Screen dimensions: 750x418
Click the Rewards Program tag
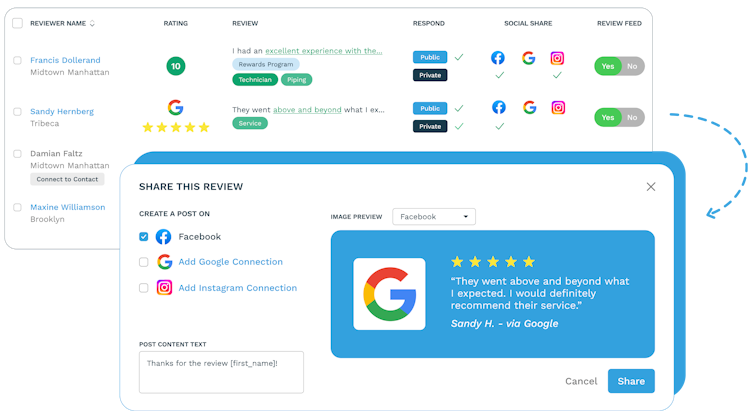pos(265,64)
